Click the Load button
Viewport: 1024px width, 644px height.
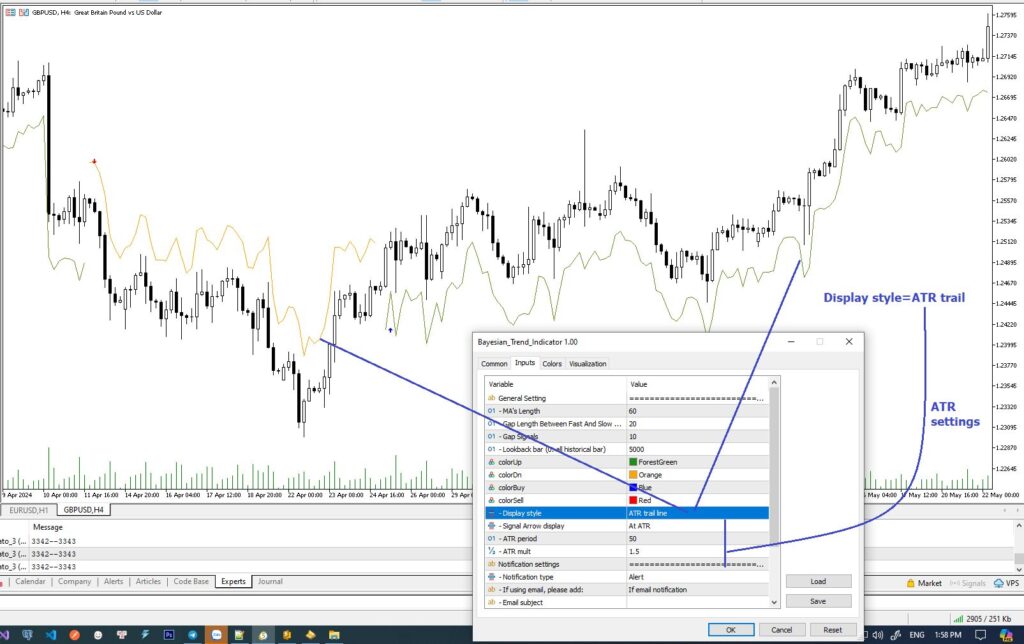click(x=818, y=581)
